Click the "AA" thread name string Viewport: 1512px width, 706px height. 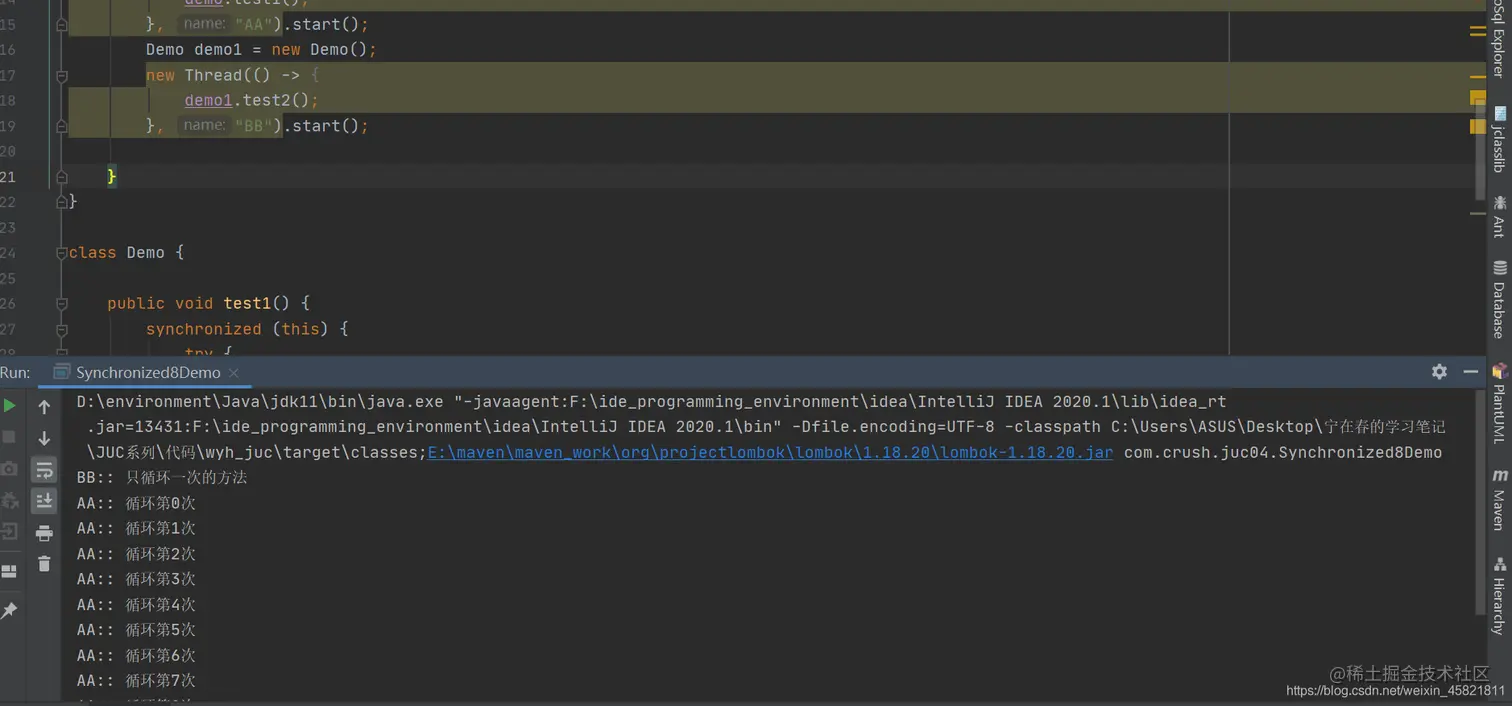254,24
